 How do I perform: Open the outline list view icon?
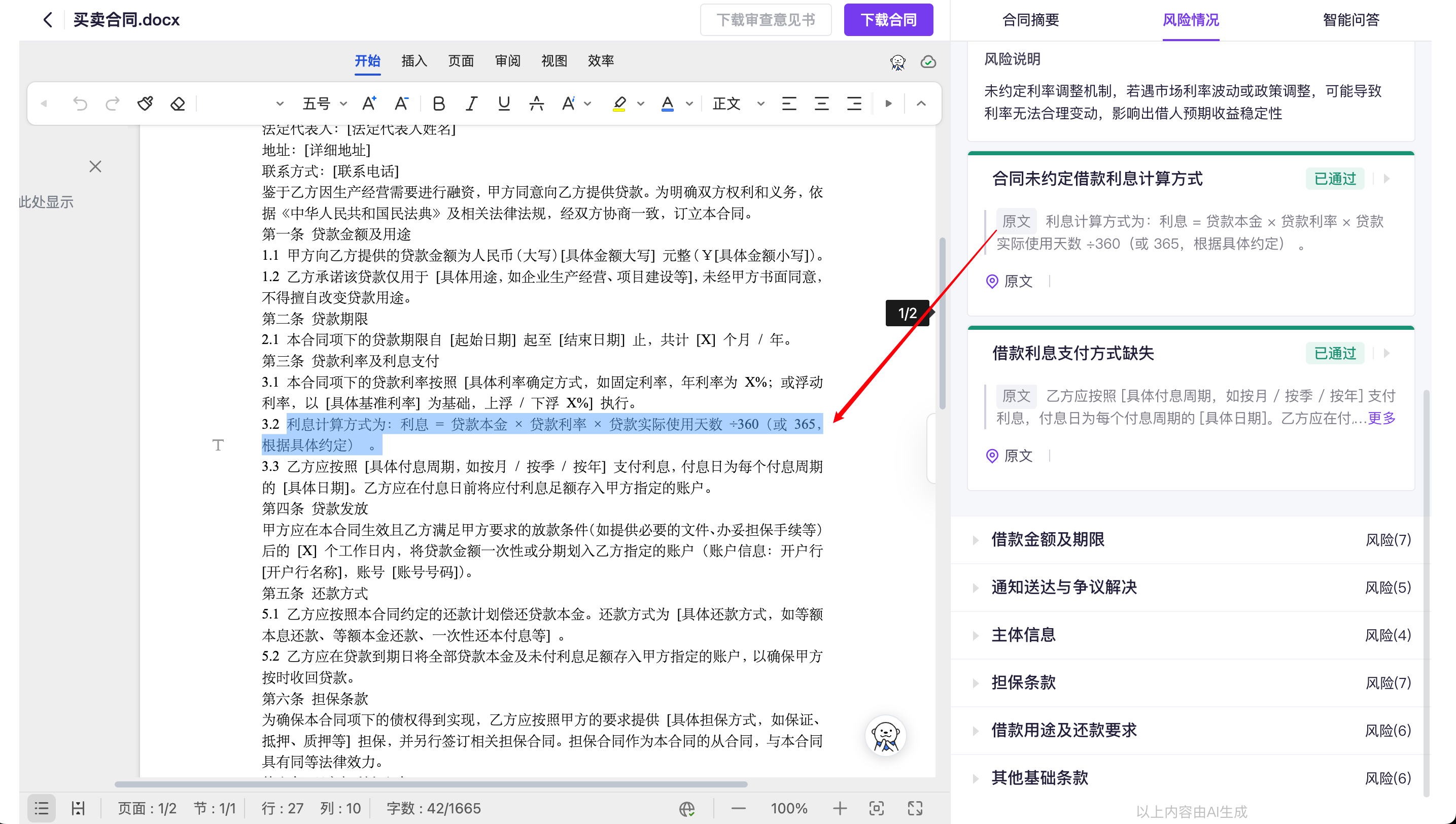tap(41, 808)
